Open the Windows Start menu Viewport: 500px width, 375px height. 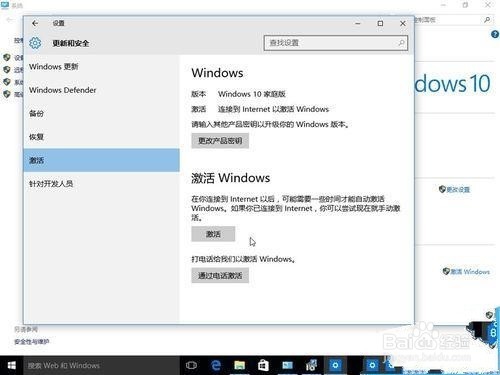point(12,365)
